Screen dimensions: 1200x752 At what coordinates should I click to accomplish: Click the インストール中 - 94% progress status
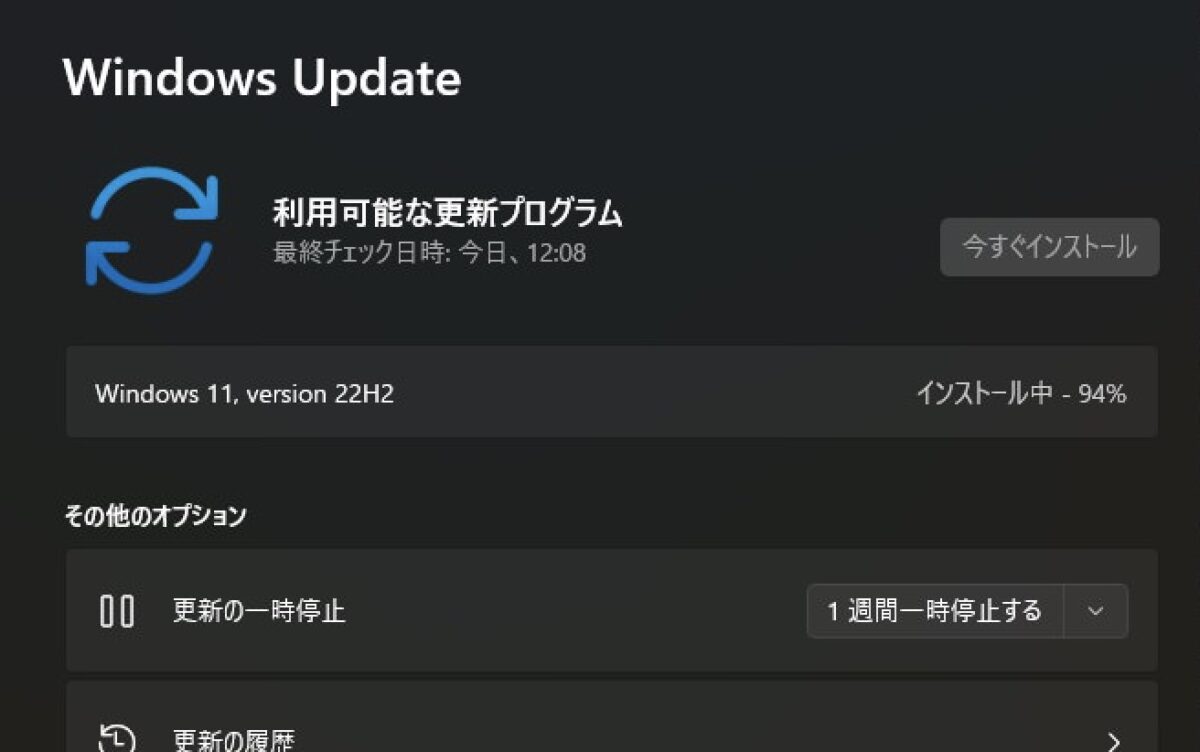(x=1021, y=394)
